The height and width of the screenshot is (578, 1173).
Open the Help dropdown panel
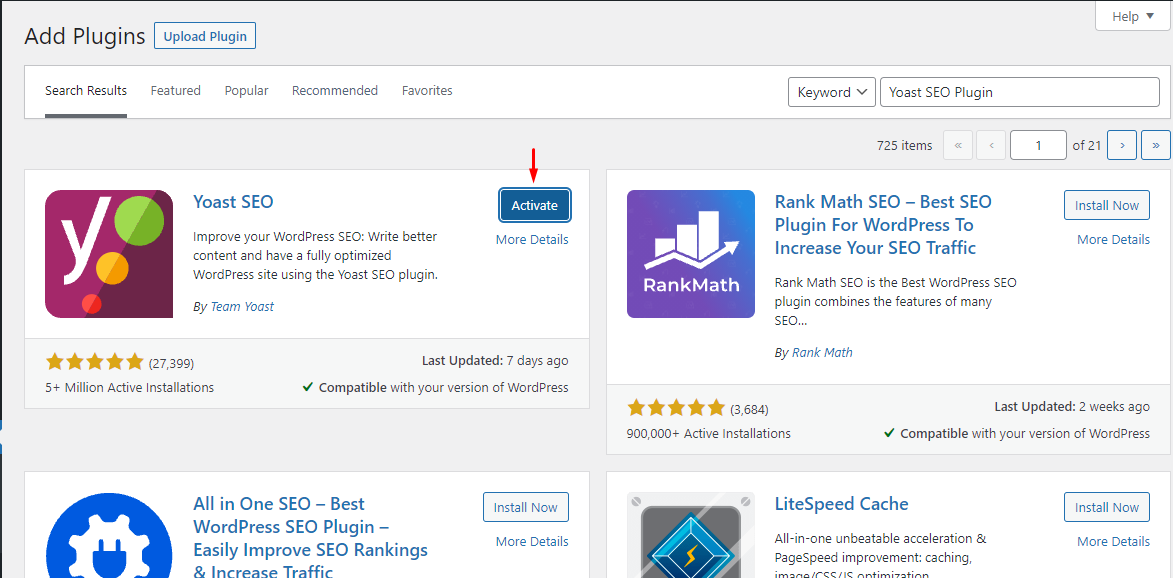click(1133, 16)
